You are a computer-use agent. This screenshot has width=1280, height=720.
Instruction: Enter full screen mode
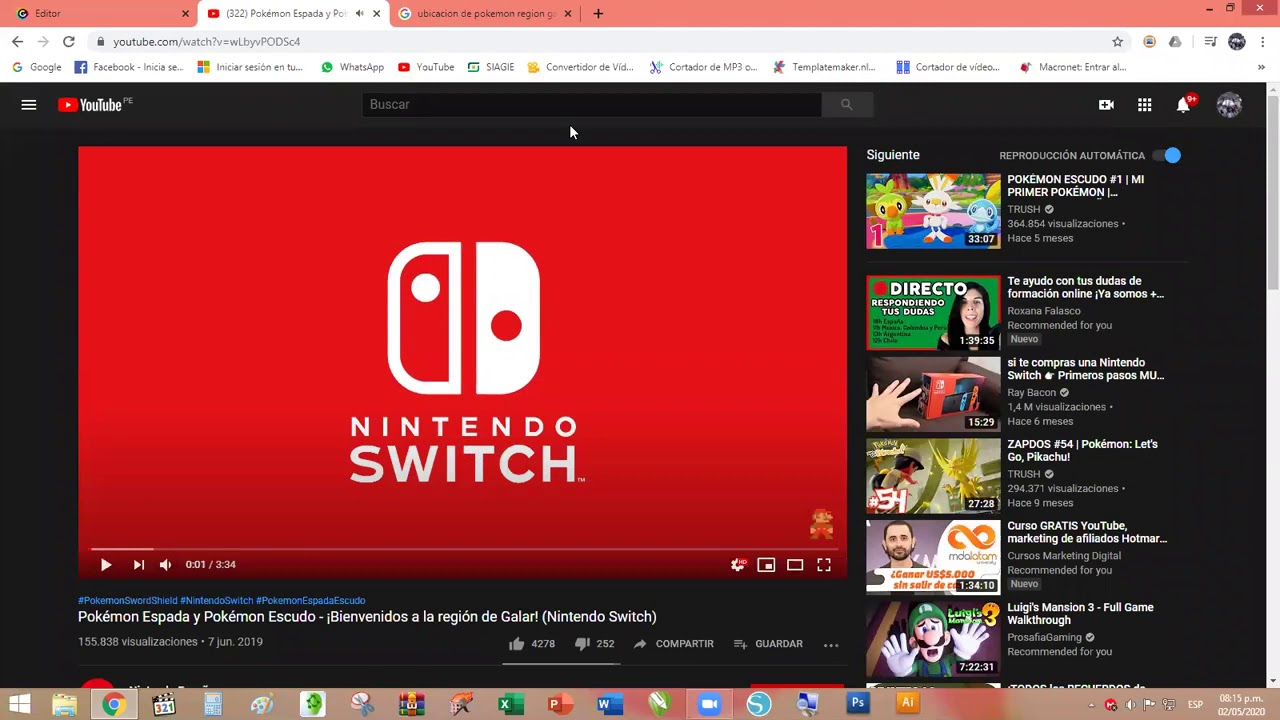point(824,565)
